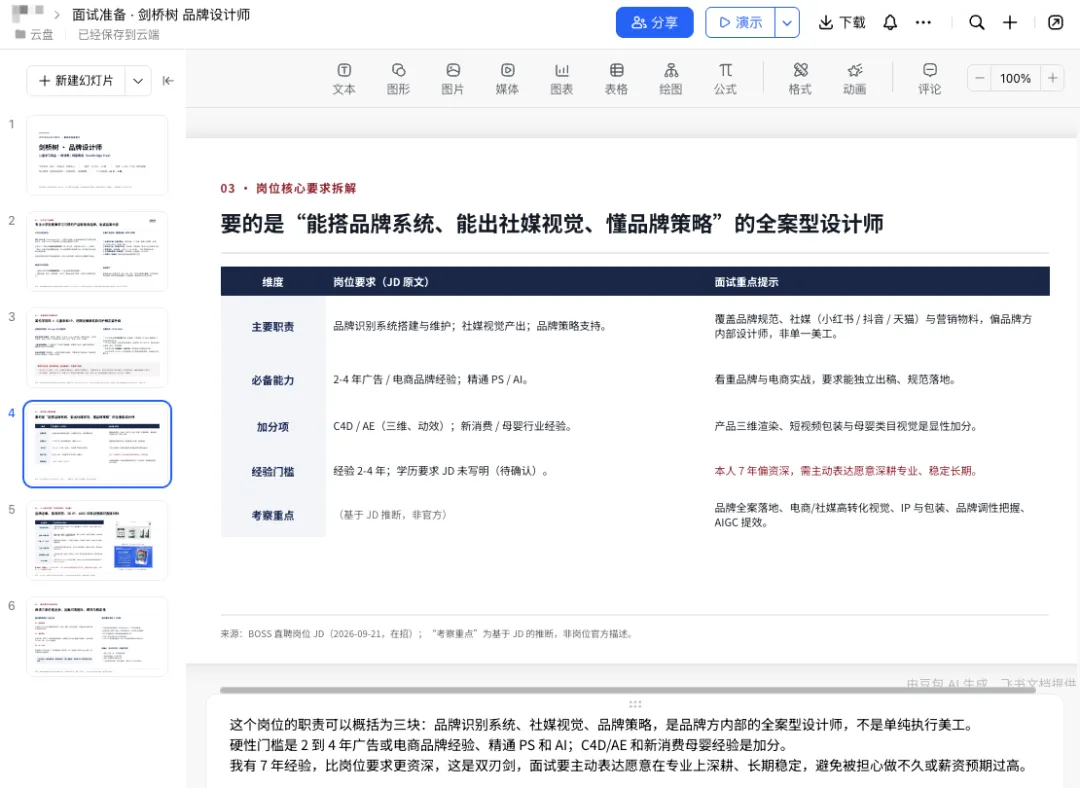Click the 下载 download button
This screenshot has width=1080, height=788.
click(x=841, y=23)
